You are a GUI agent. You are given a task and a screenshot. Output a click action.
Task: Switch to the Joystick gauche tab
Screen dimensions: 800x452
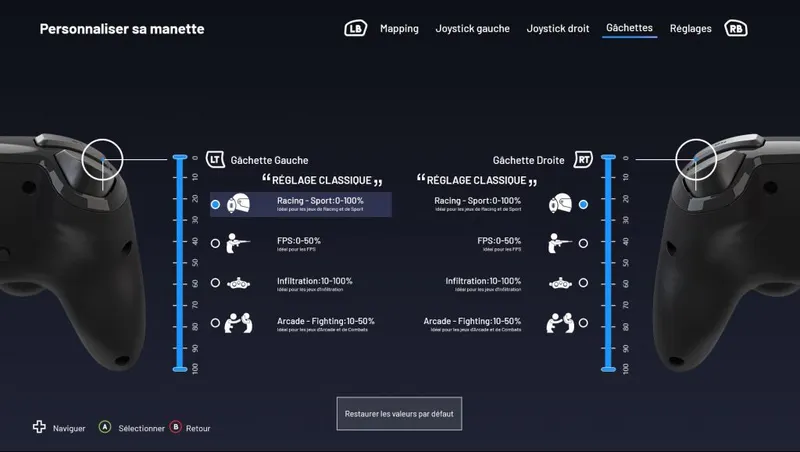pyautogui.click(x=473, y=29)
